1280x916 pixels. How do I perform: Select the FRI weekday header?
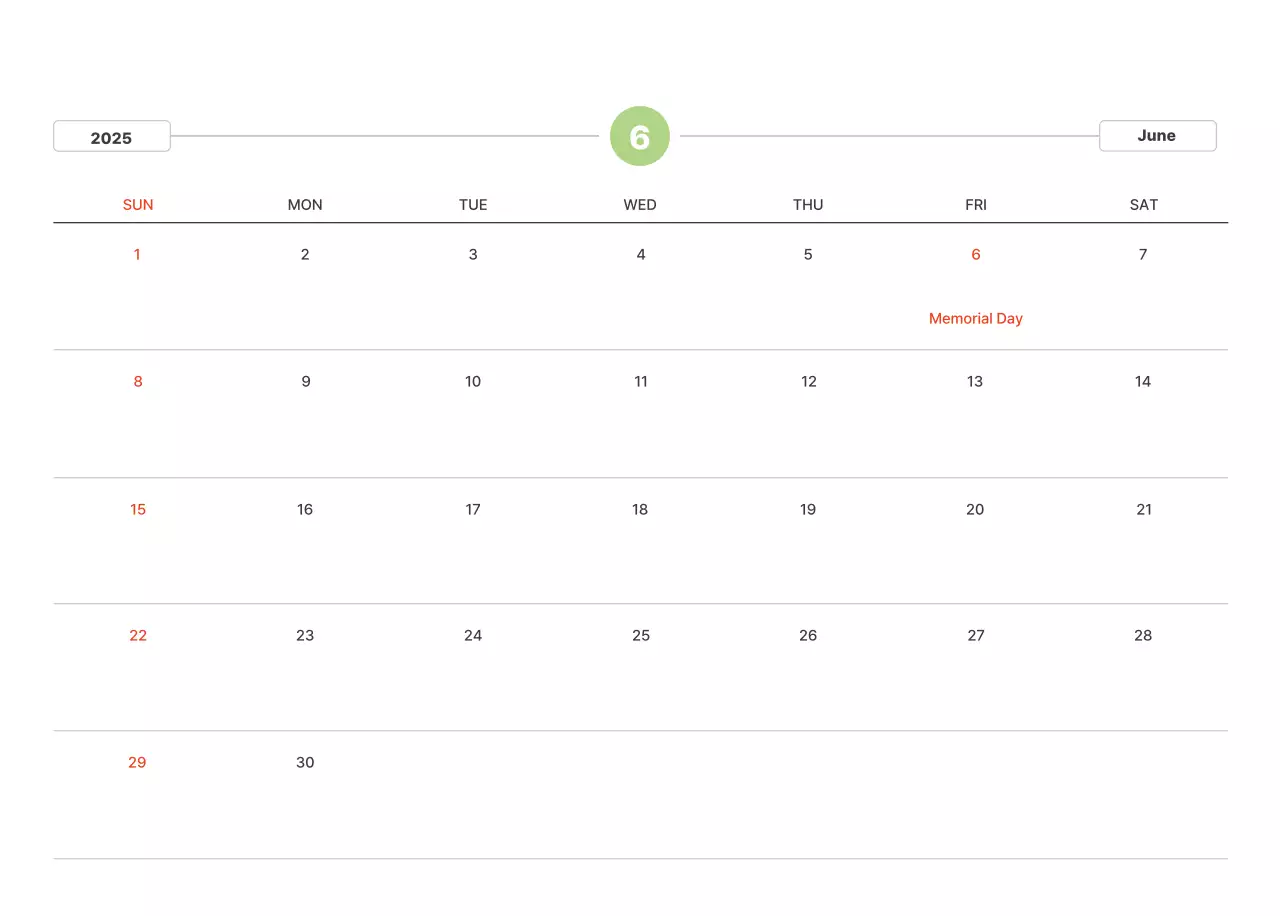pos(975,205)
